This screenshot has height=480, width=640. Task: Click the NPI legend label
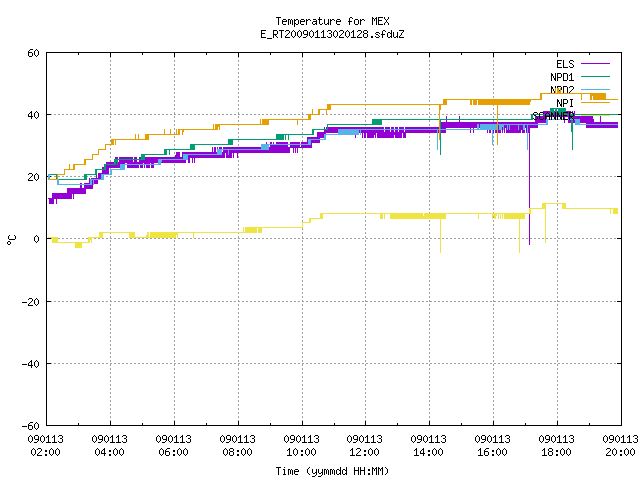pos(565,103)
